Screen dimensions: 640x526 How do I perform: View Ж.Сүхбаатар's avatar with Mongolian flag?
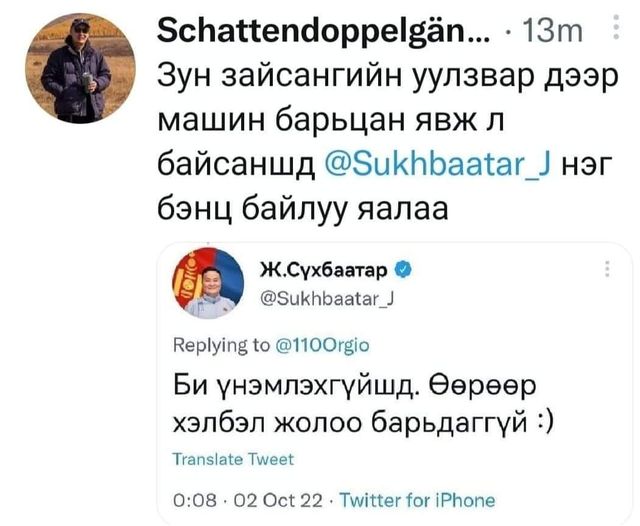tap(208, 283)
